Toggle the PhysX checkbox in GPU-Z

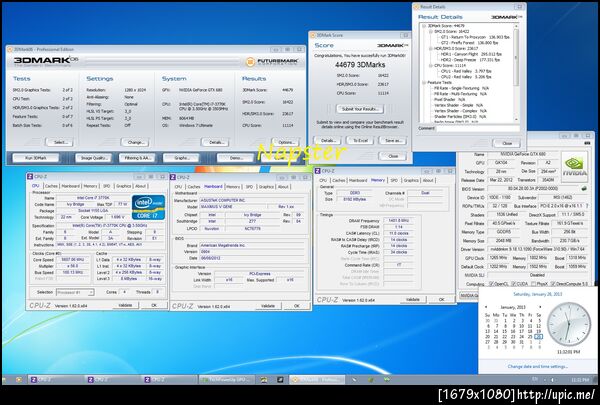pyautogui.click(x=531, y=284)
